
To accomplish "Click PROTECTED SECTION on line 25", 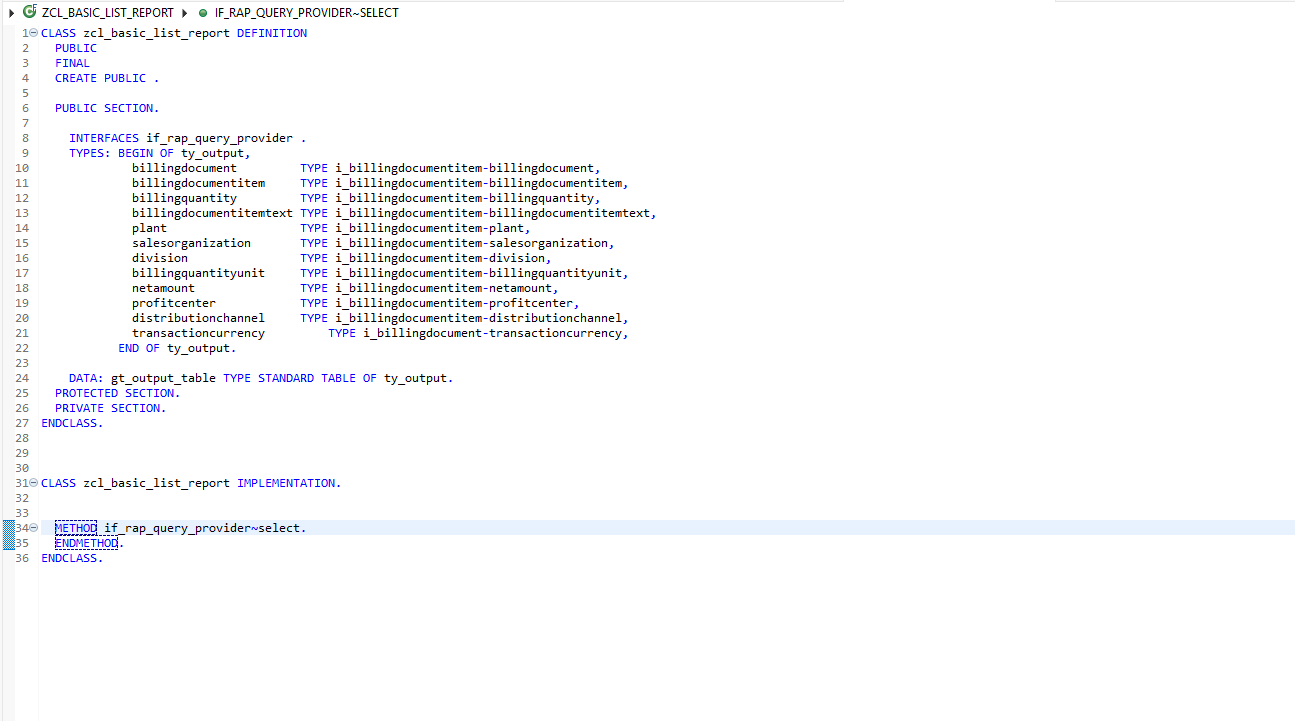I will point(114,393).
